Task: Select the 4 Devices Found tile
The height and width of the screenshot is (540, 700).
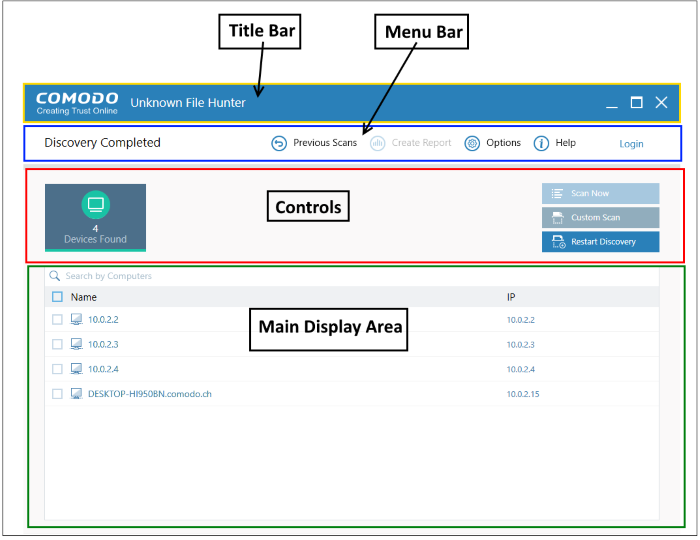Action: pos(96,218)
